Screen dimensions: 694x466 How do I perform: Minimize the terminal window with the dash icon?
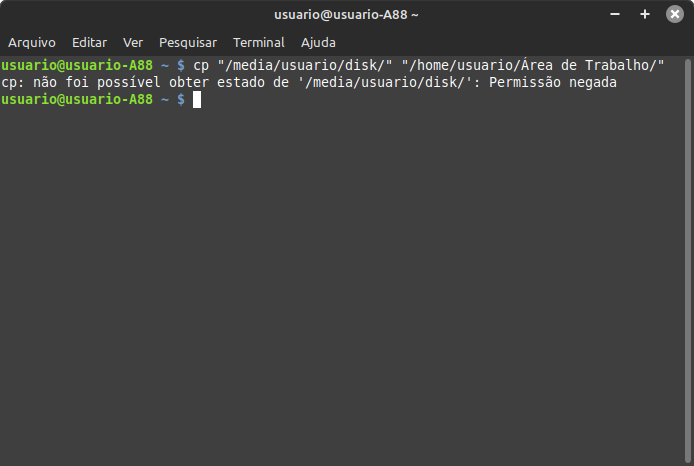(x=615, y=14)
